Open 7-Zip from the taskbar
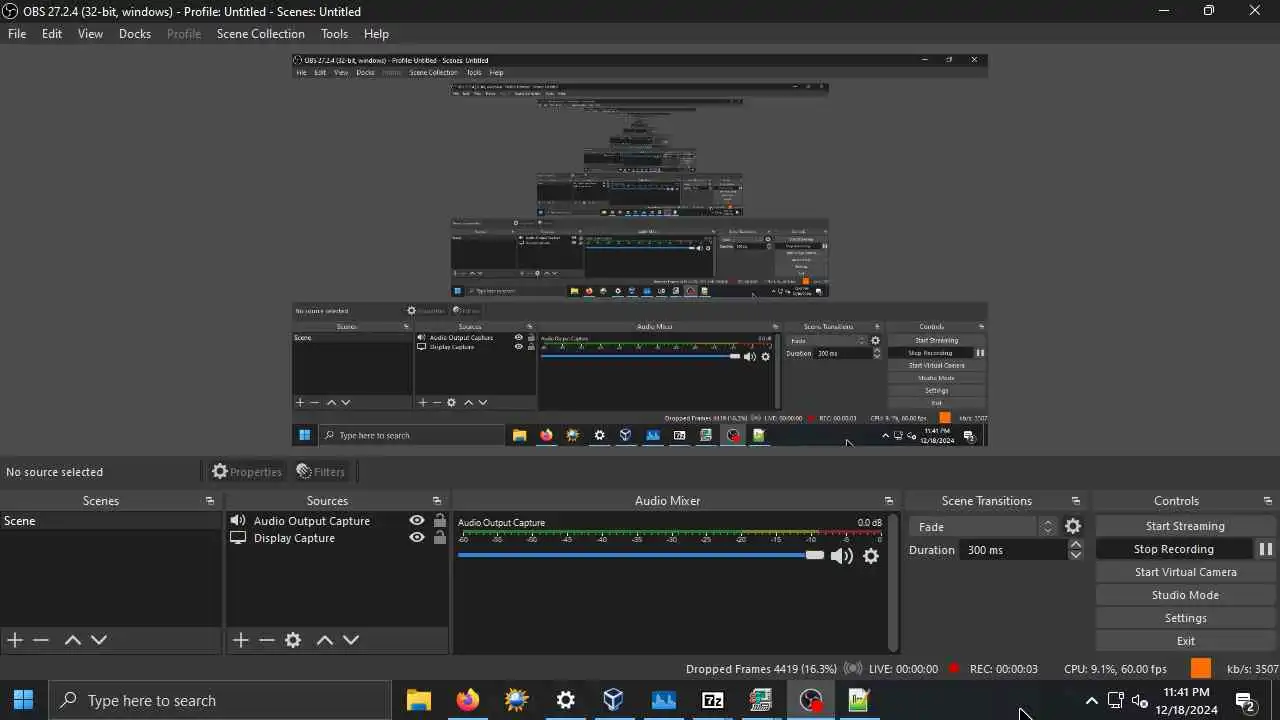The height and width of the screenshot is (720, 1280). (x=712, y=700)
